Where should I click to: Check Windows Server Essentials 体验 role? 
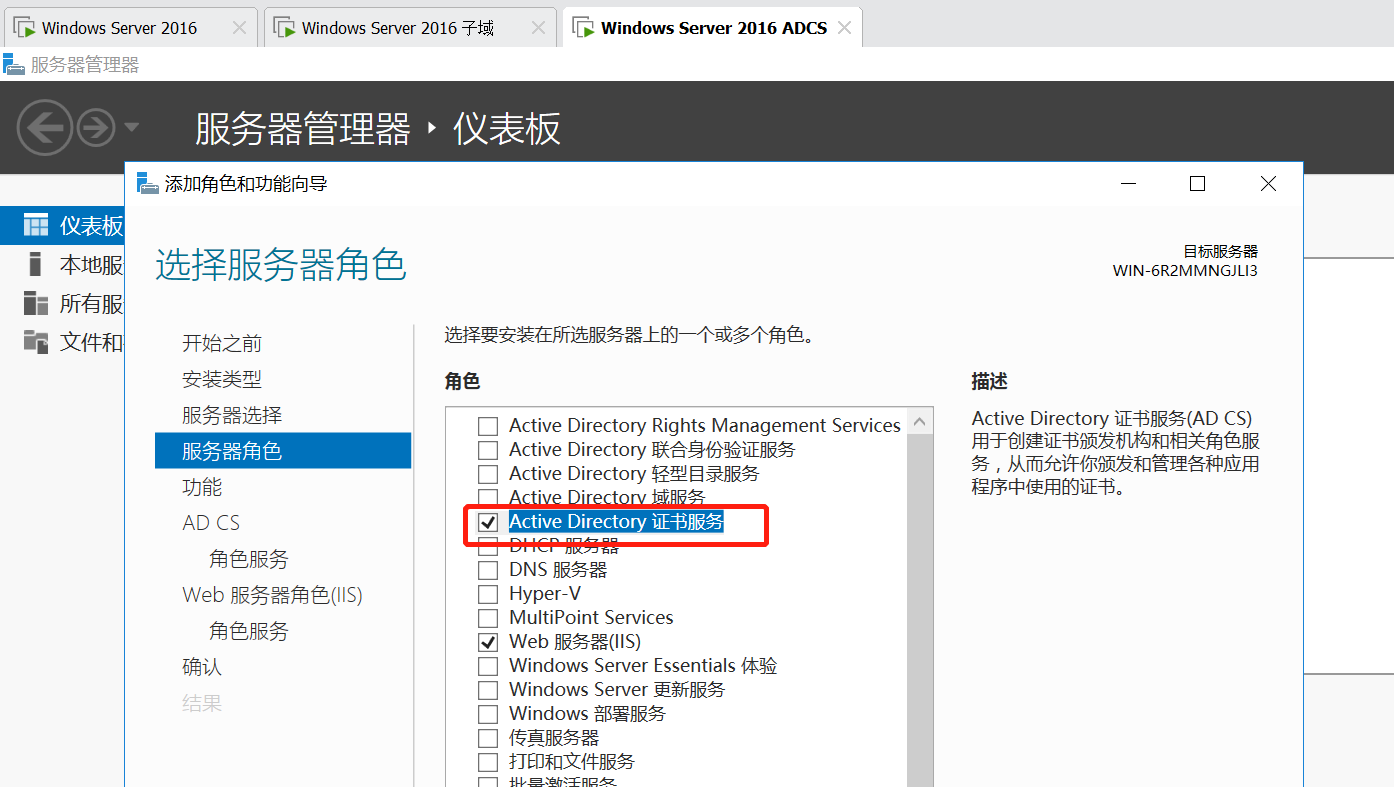tap(488, 666)
